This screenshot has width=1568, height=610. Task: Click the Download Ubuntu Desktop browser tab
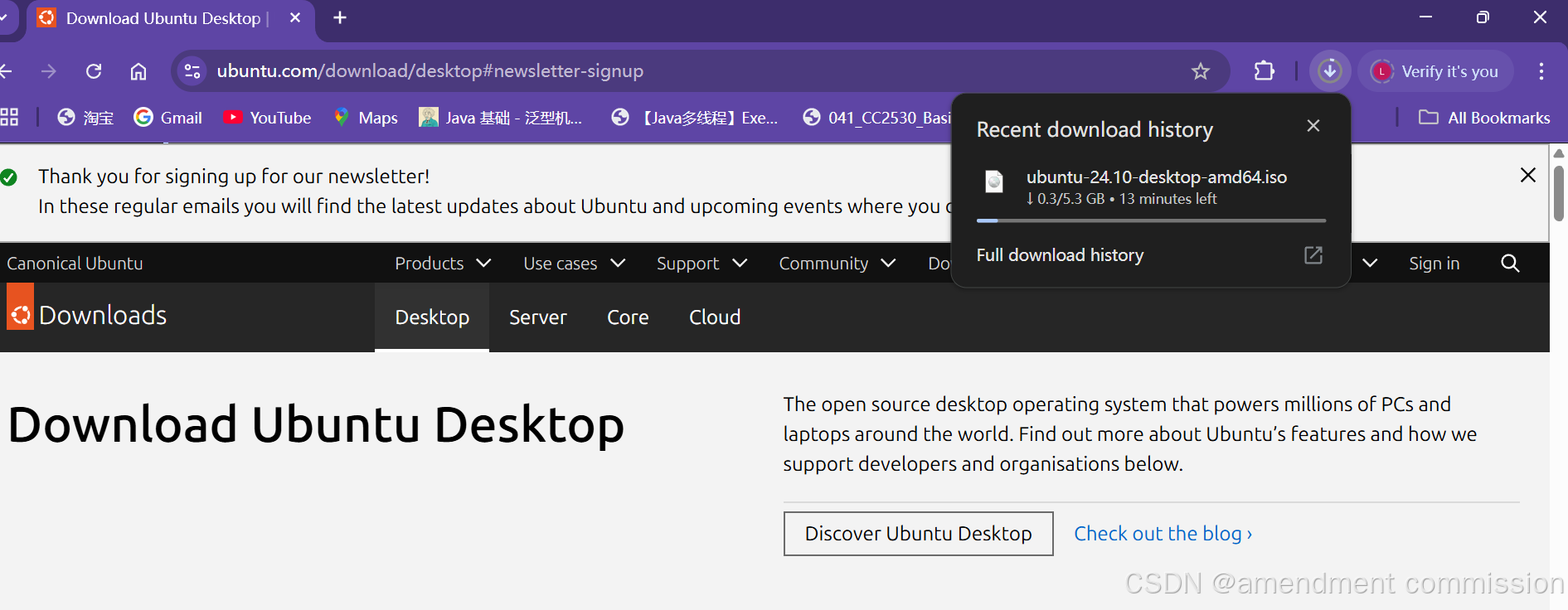[x=170, y=18]
